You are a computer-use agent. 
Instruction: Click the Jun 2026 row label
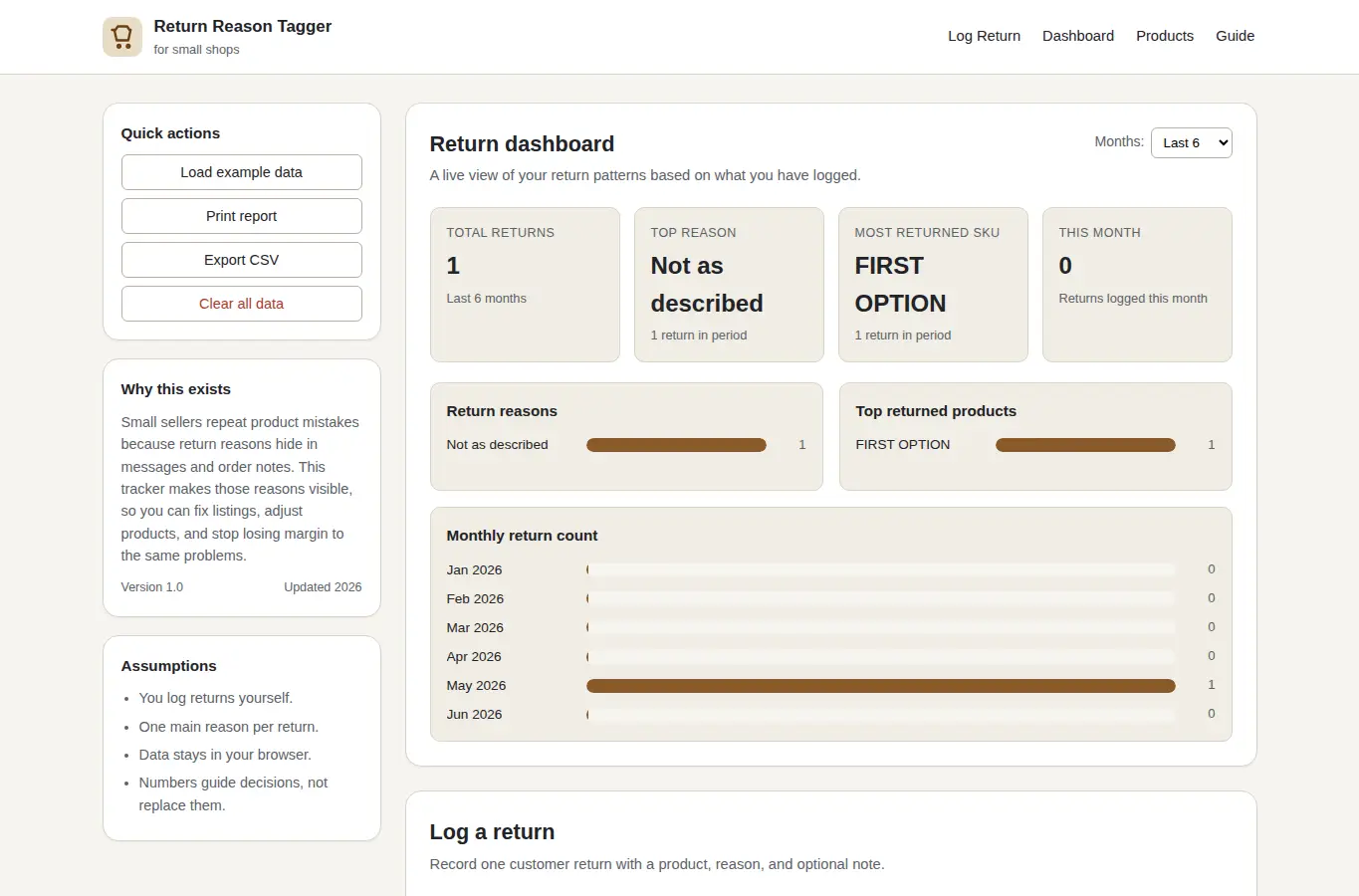(474, 715)
